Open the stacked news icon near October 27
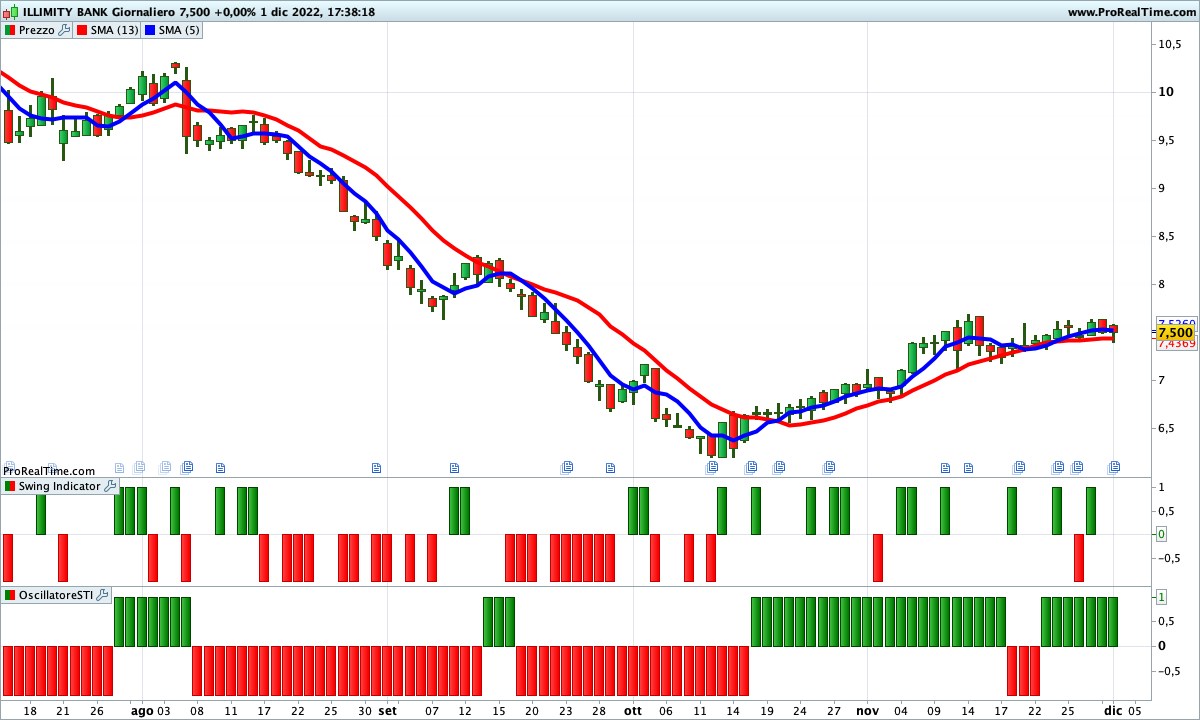Image resolution: width=1200 pixels, height=720 pixels. (x=828, y=467)
